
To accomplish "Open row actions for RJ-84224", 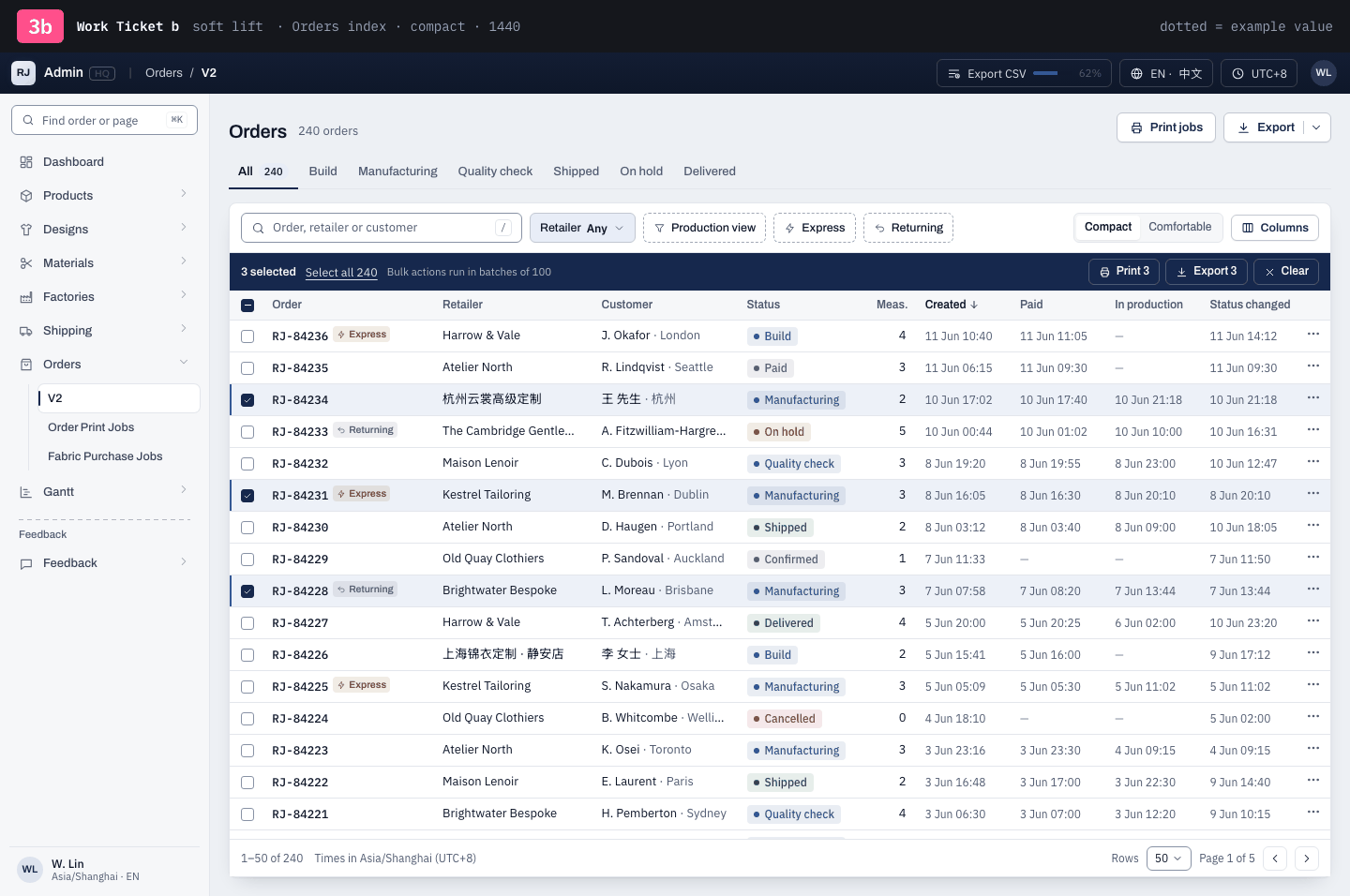I will pos(1313,717).
